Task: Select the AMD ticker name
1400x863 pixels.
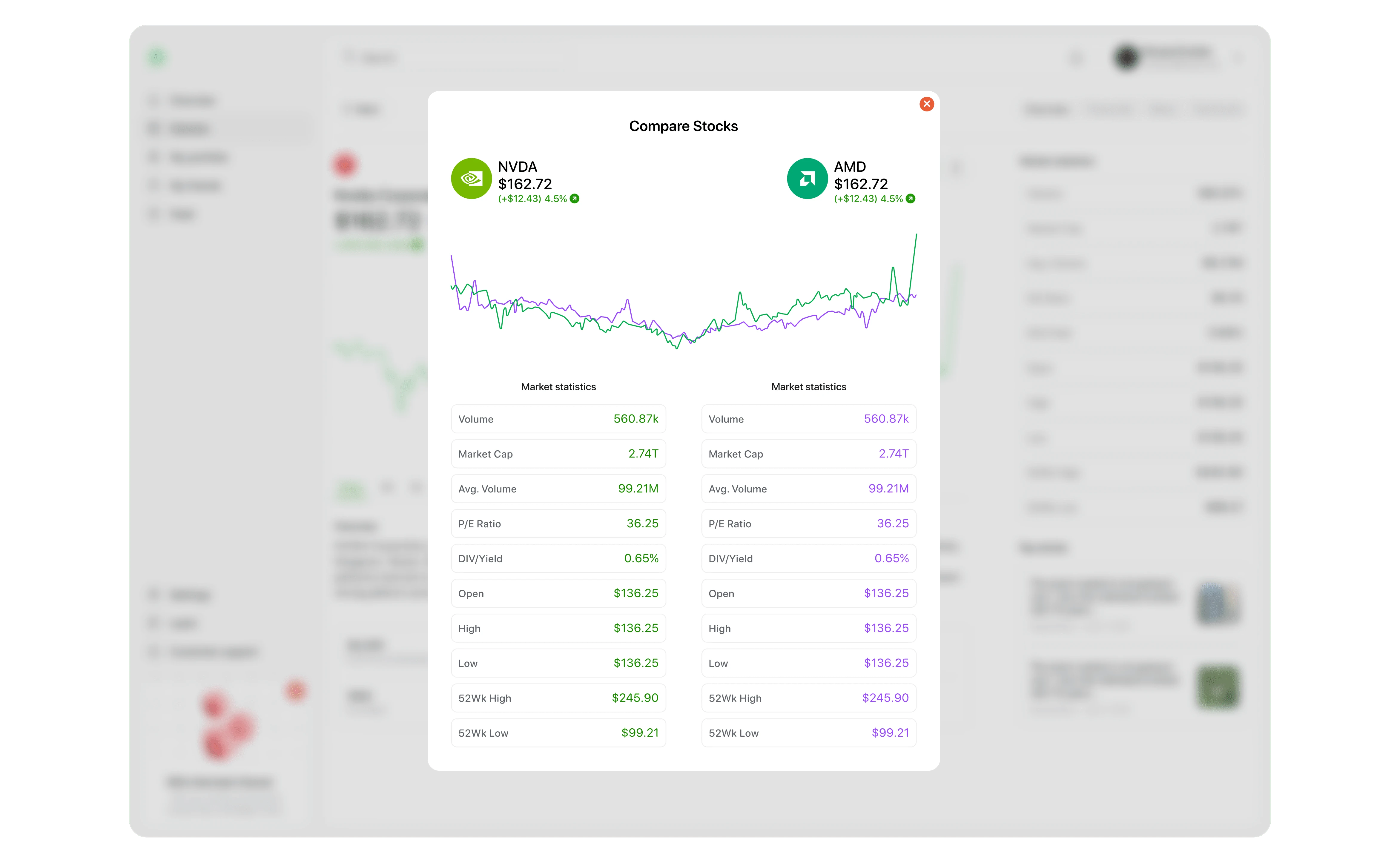Action: (x=849, y=167)
